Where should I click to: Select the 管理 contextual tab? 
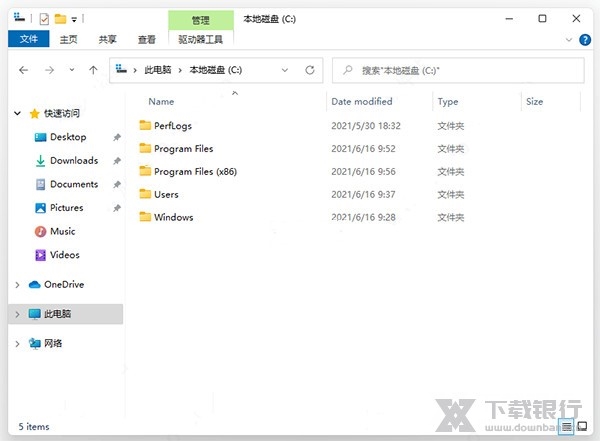[x=201, y=20]
